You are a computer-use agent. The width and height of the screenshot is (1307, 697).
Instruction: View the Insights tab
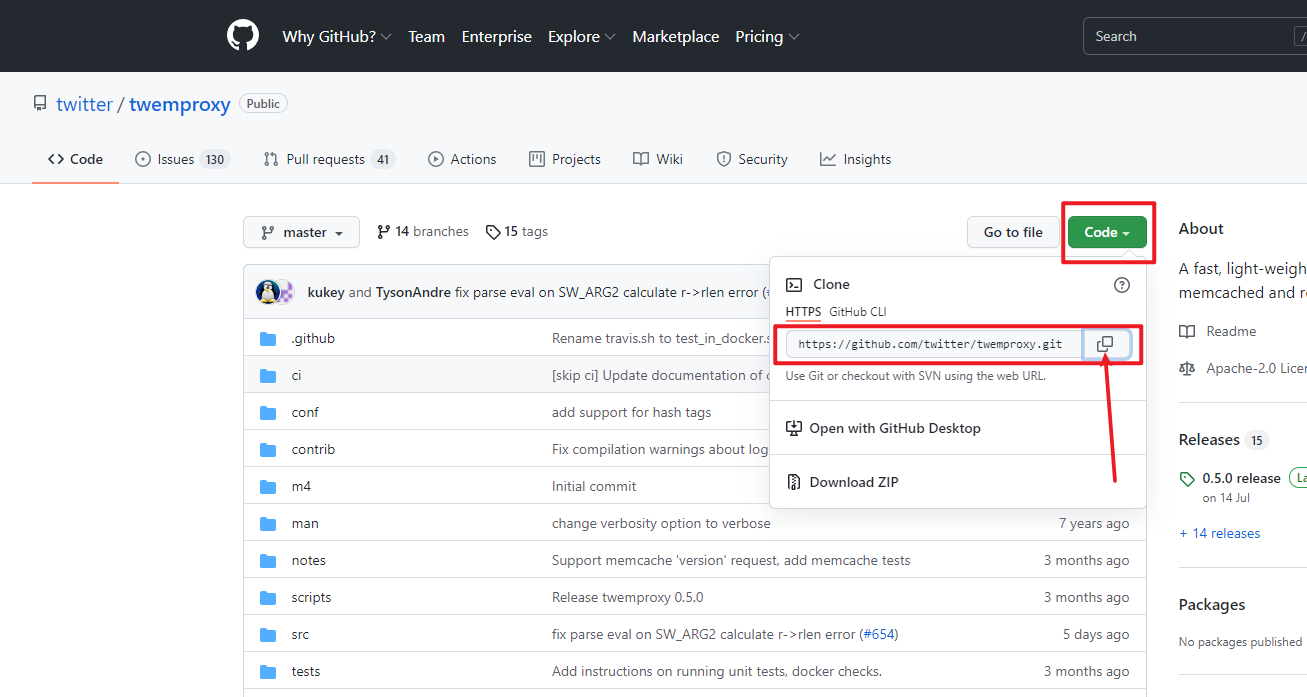pos(855,159)
